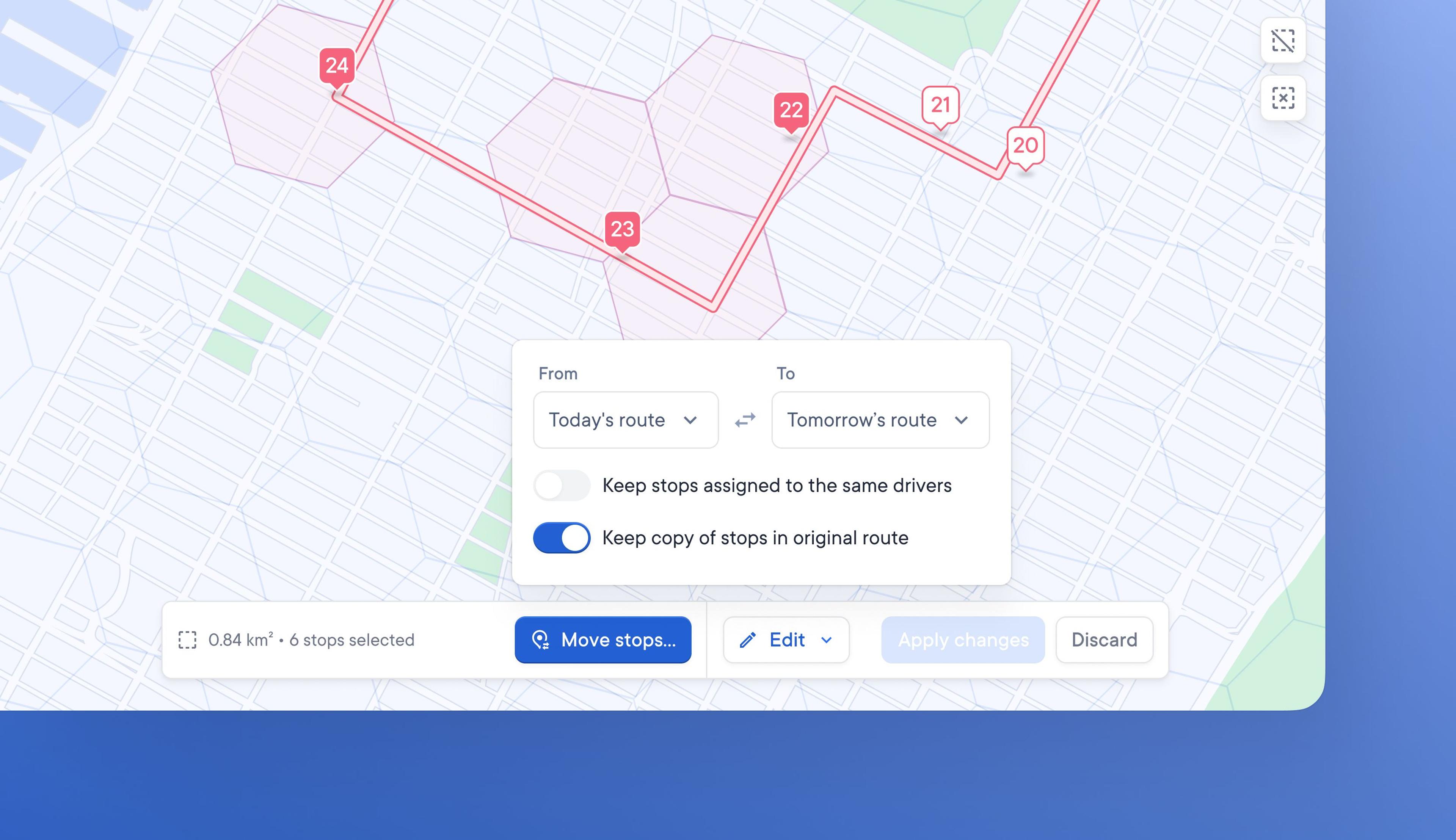Click the Keep stops assigned to the same drivers label

(777, 486)
